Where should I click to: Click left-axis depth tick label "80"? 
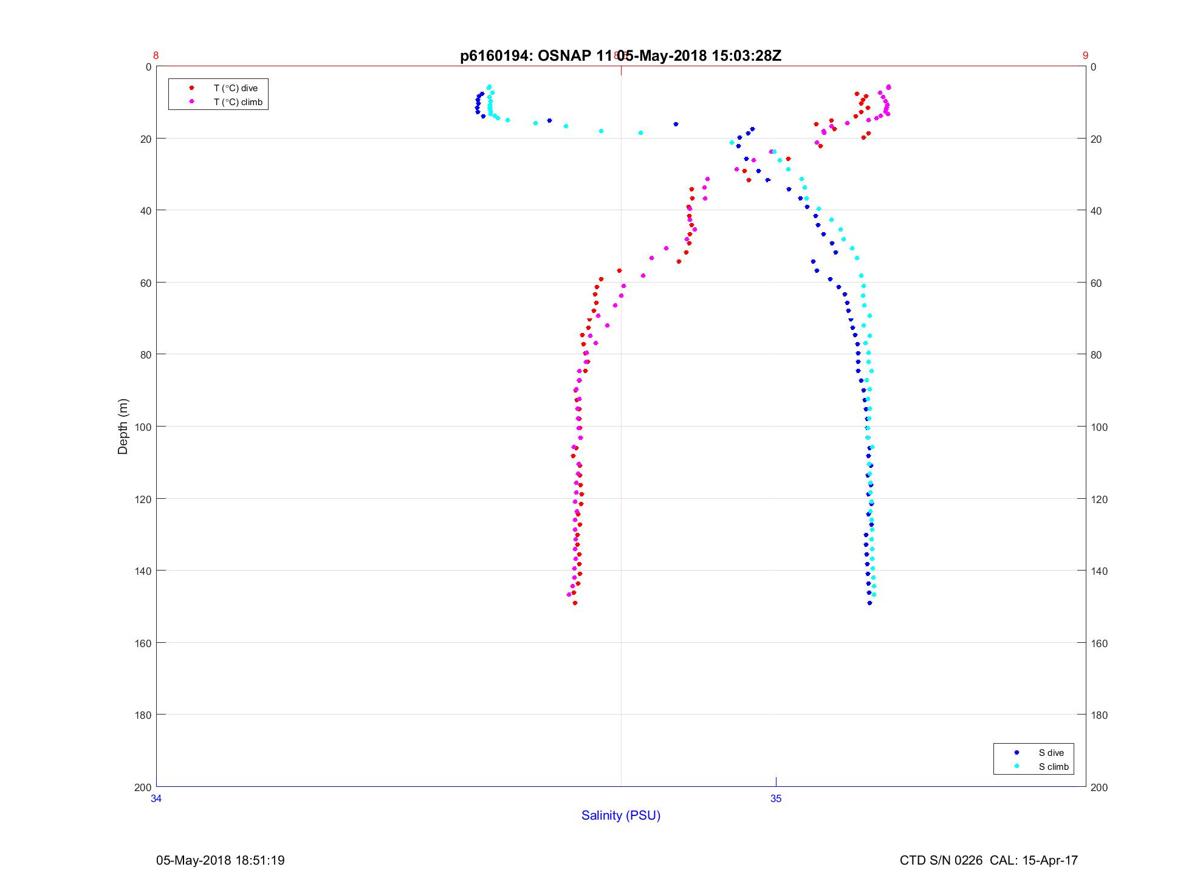point(145,355)
